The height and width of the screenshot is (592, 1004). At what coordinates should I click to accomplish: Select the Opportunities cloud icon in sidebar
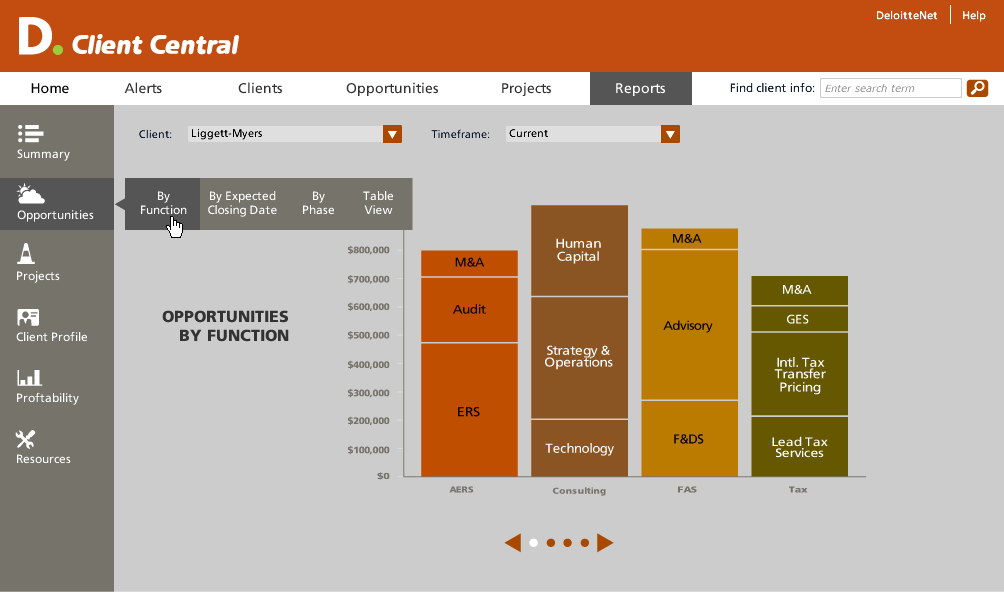point(31,194)
